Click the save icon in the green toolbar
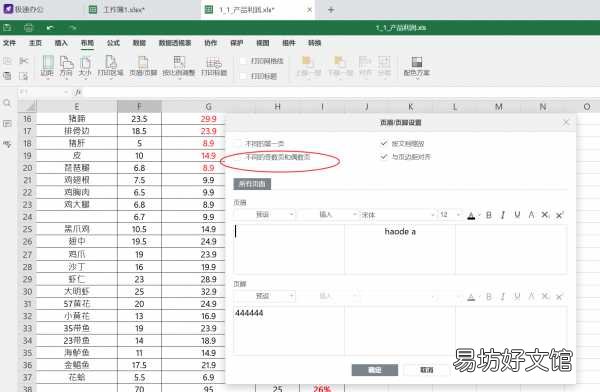The width and height of the screenshot is (600, 392). pyautogui.click(x=7, y=28)
